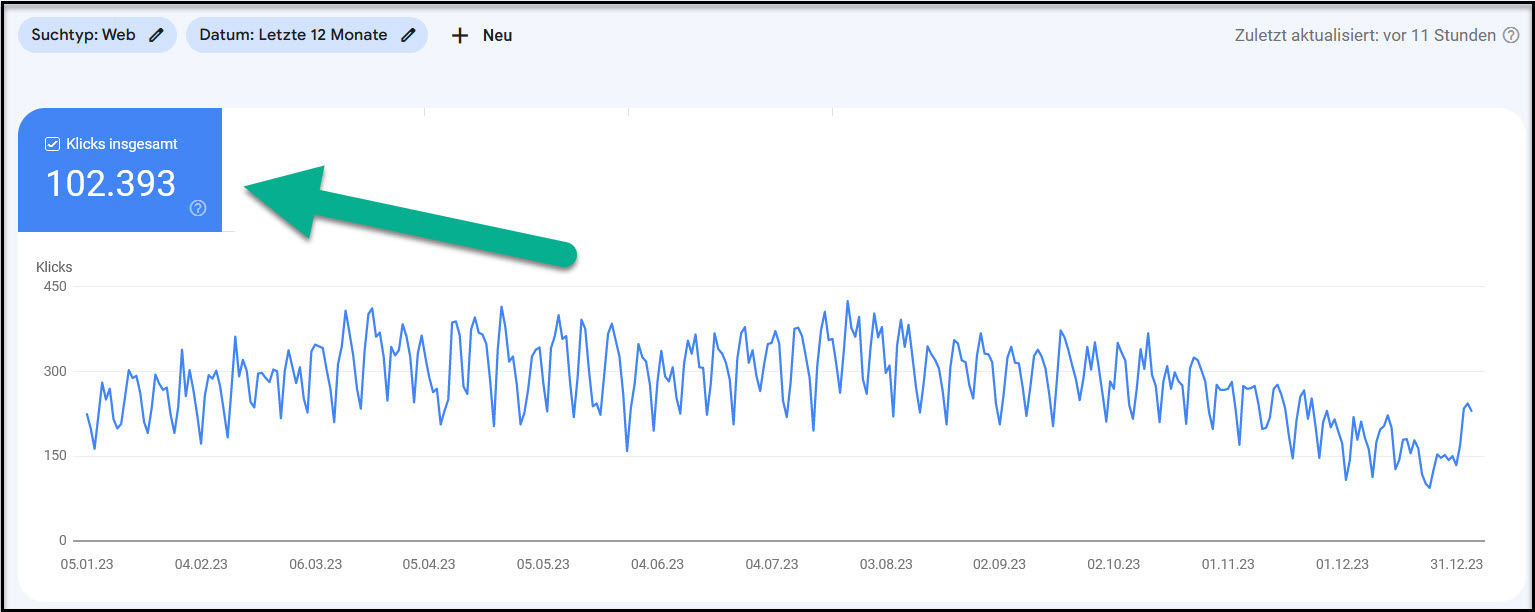Click the 02.10.23 date label
Screen dimensions: 1535x612
1114,564
